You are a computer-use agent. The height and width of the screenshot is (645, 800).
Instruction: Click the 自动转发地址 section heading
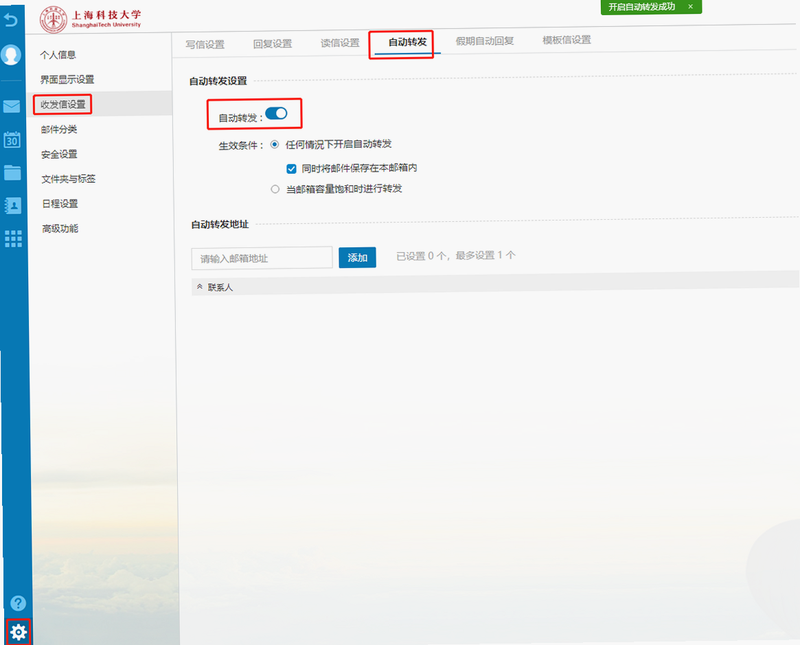tap(220, 225)
